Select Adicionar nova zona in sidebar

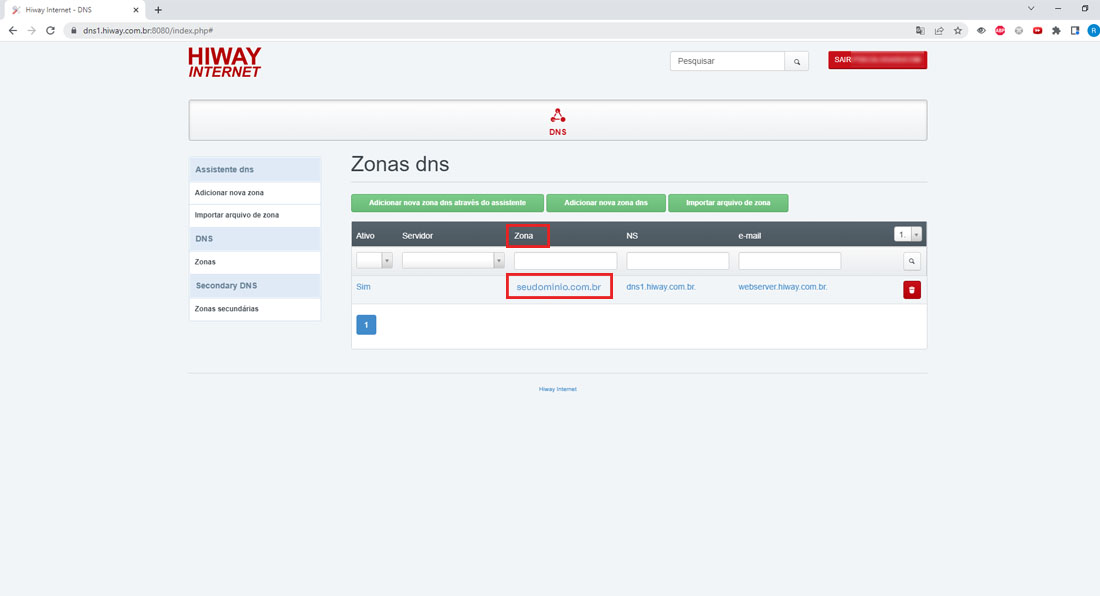pyautogui.click(x=254, y=193)
